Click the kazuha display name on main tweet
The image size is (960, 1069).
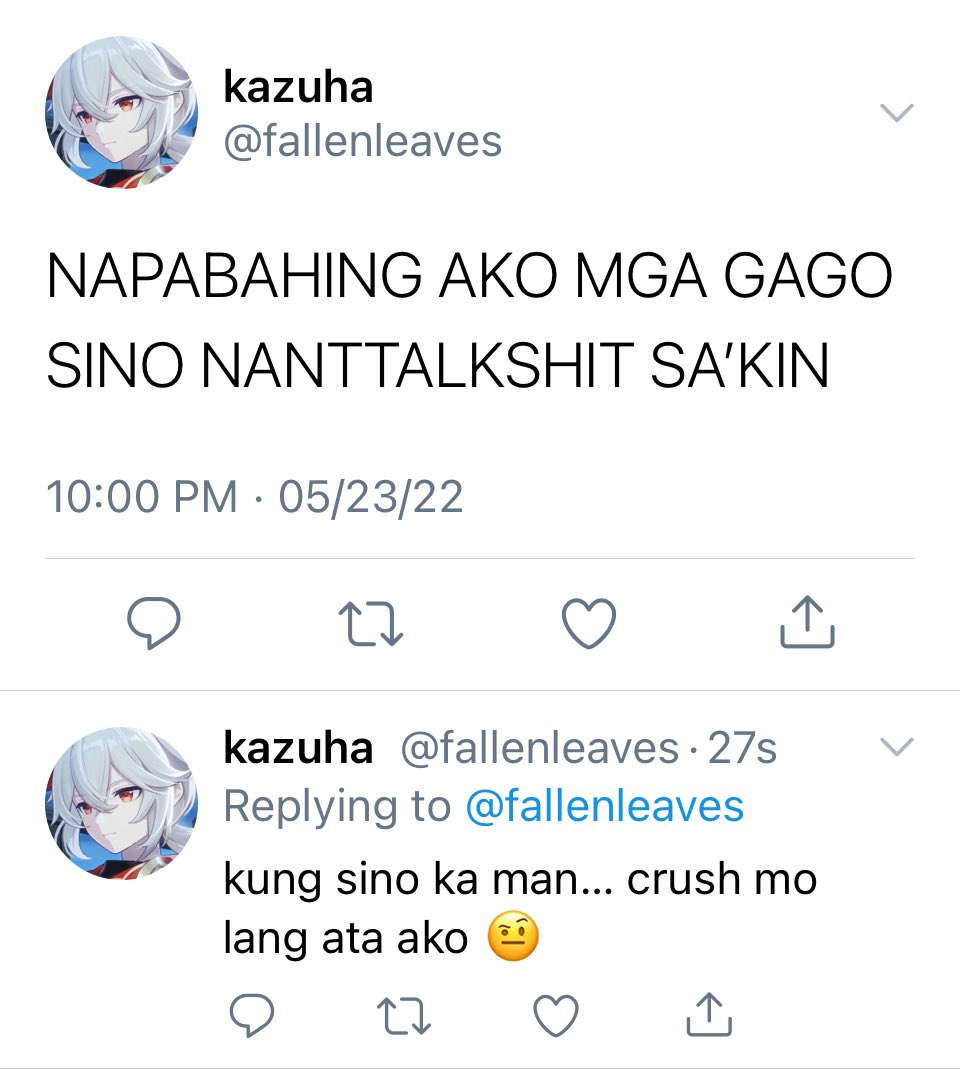click(298, 87)
